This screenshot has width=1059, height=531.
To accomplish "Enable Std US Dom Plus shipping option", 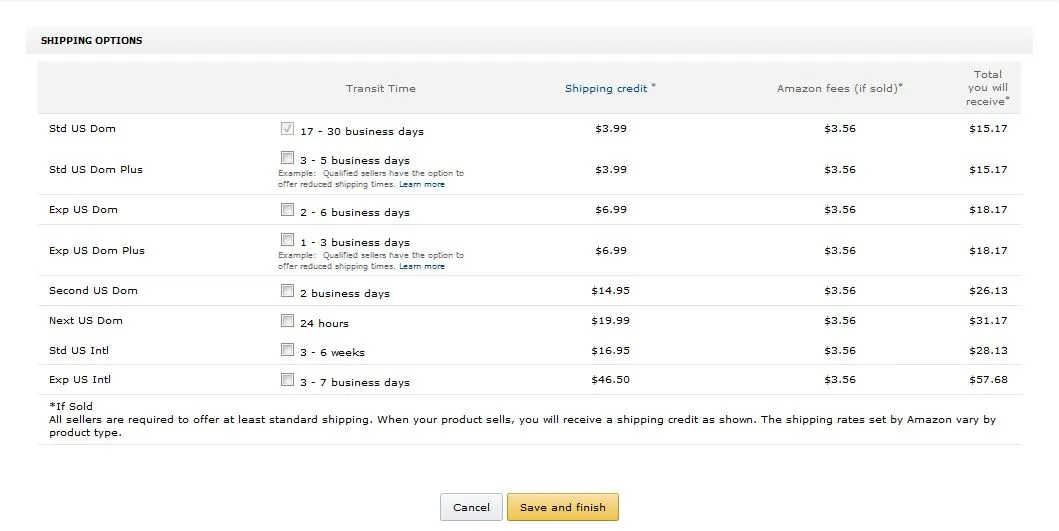I will (x=287, y=158).
